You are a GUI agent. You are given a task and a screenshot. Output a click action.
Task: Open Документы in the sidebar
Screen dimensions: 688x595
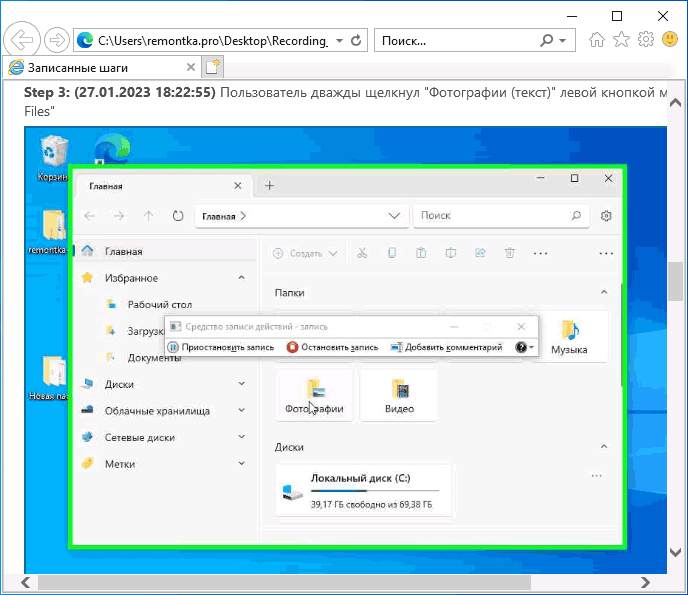point(154,358)
